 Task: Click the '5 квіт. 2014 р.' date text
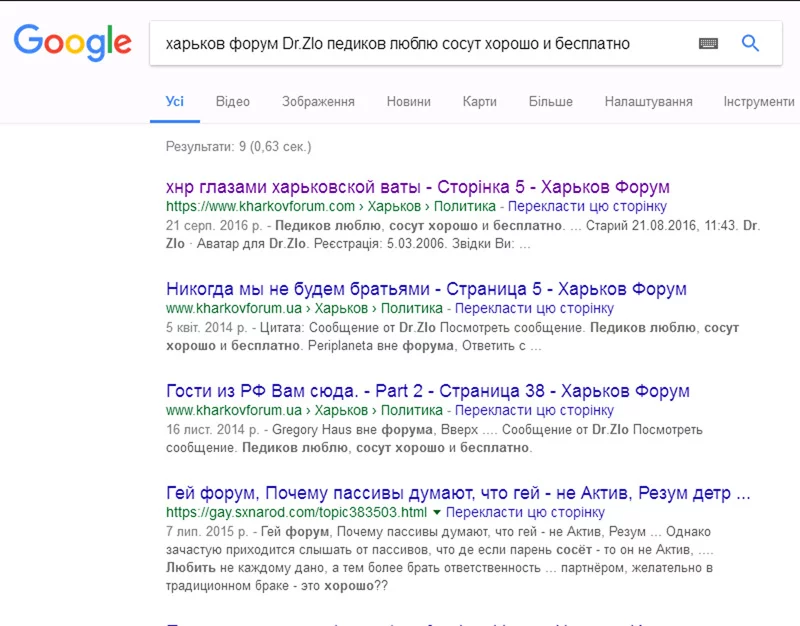[x=206, y=328]
